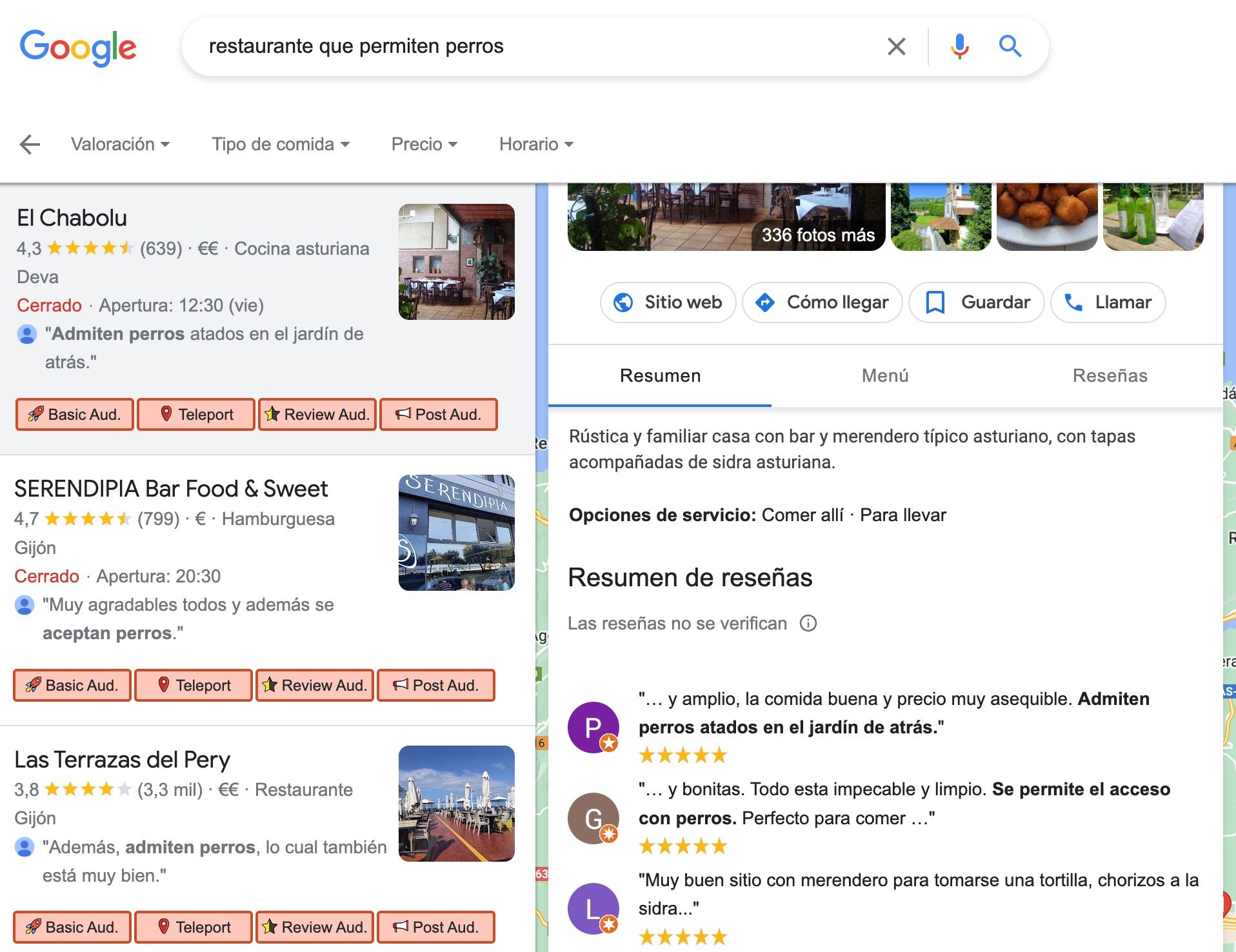Screen dimensions: 1236x952
Task: Open the SERENDIPIA Bar Food & Sweet listing
Action: [x=171, y=489]
